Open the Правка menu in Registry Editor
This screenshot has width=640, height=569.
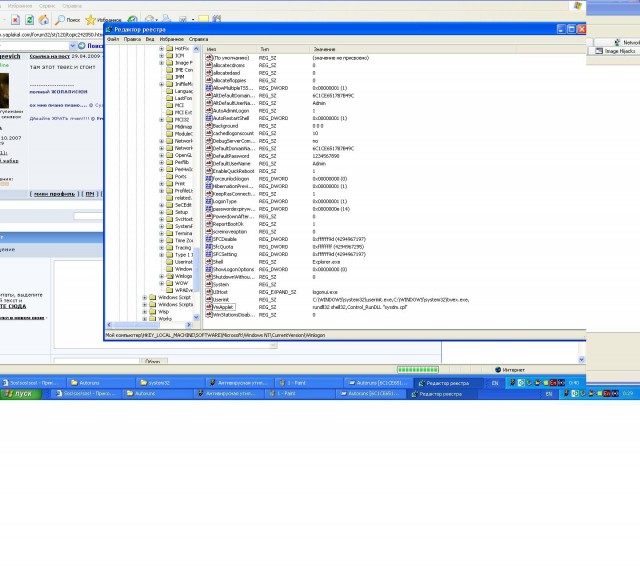132,39
